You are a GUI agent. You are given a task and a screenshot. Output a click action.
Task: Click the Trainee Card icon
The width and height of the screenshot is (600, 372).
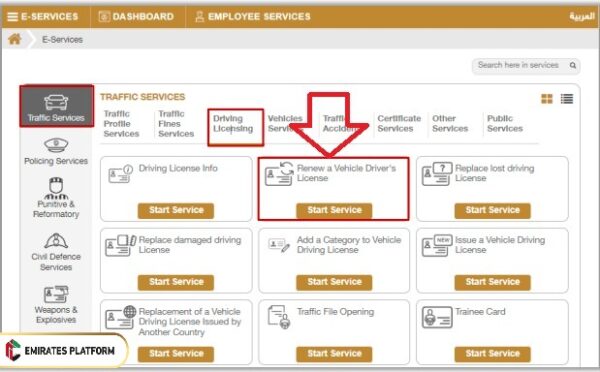(x=437, y=317)
